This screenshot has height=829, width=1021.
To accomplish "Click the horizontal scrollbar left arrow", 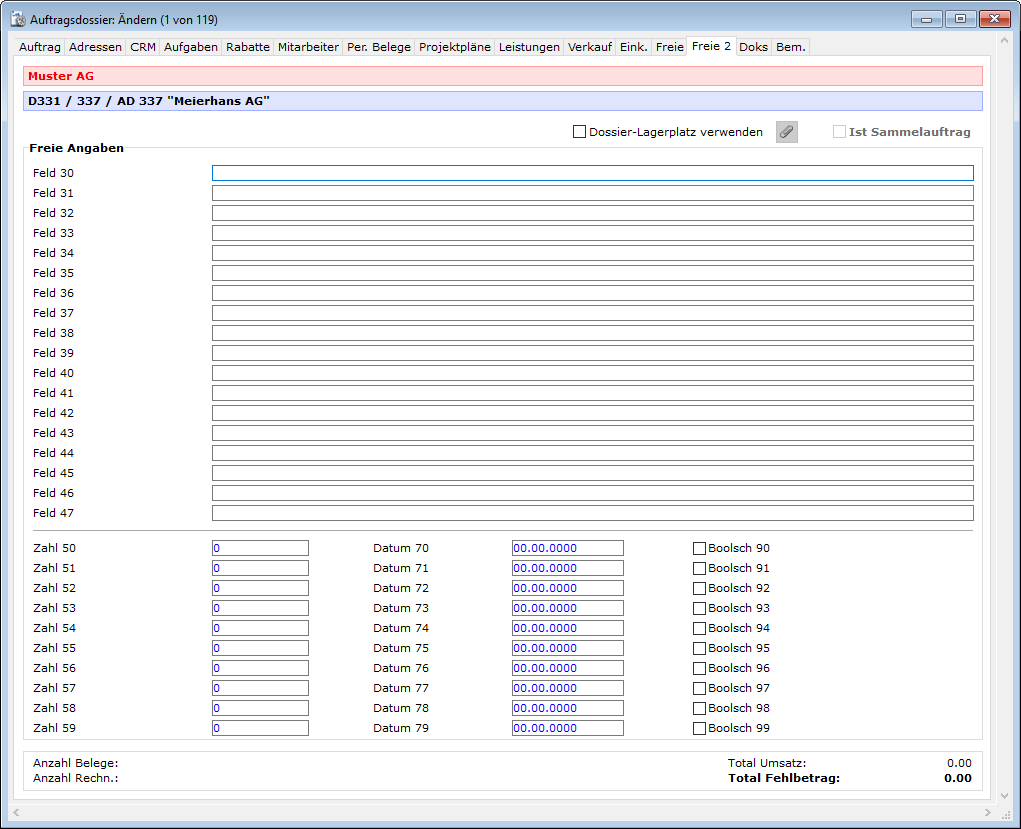I will point(16,812).
